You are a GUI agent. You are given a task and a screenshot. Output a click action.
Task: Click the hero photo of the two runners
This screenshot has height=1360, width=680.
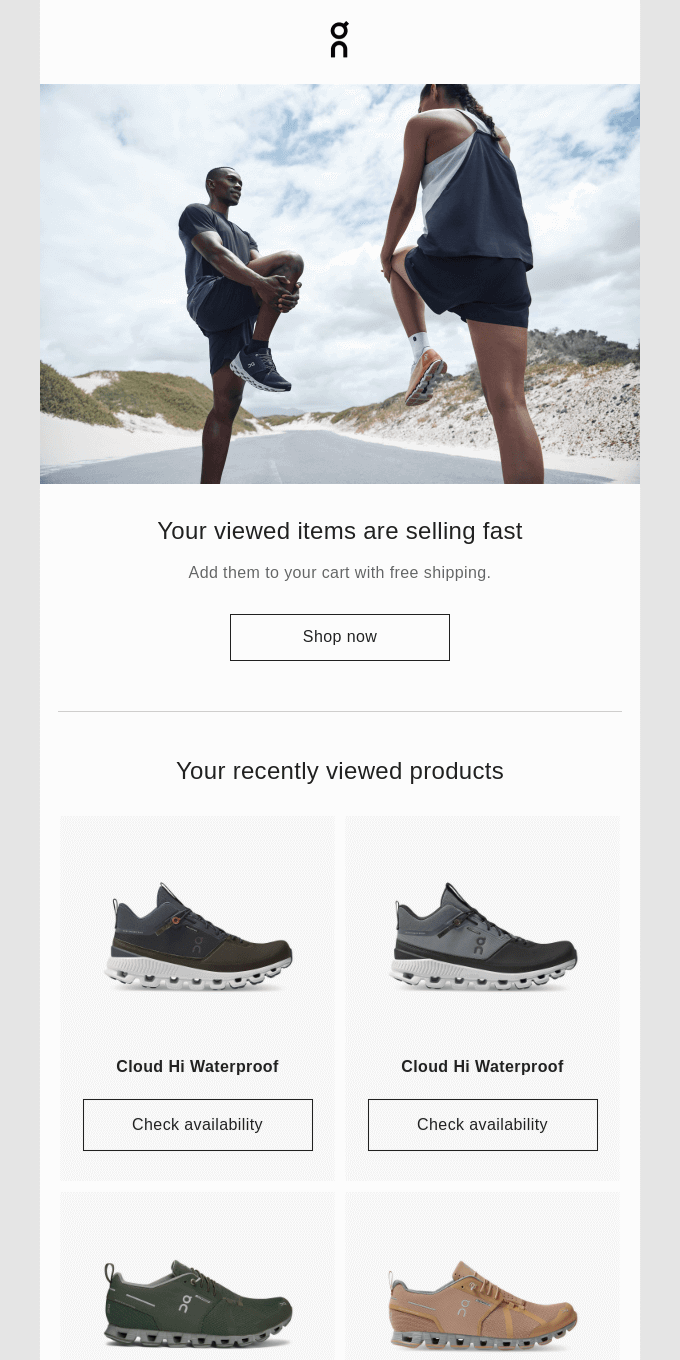click(x=340, y=284)
